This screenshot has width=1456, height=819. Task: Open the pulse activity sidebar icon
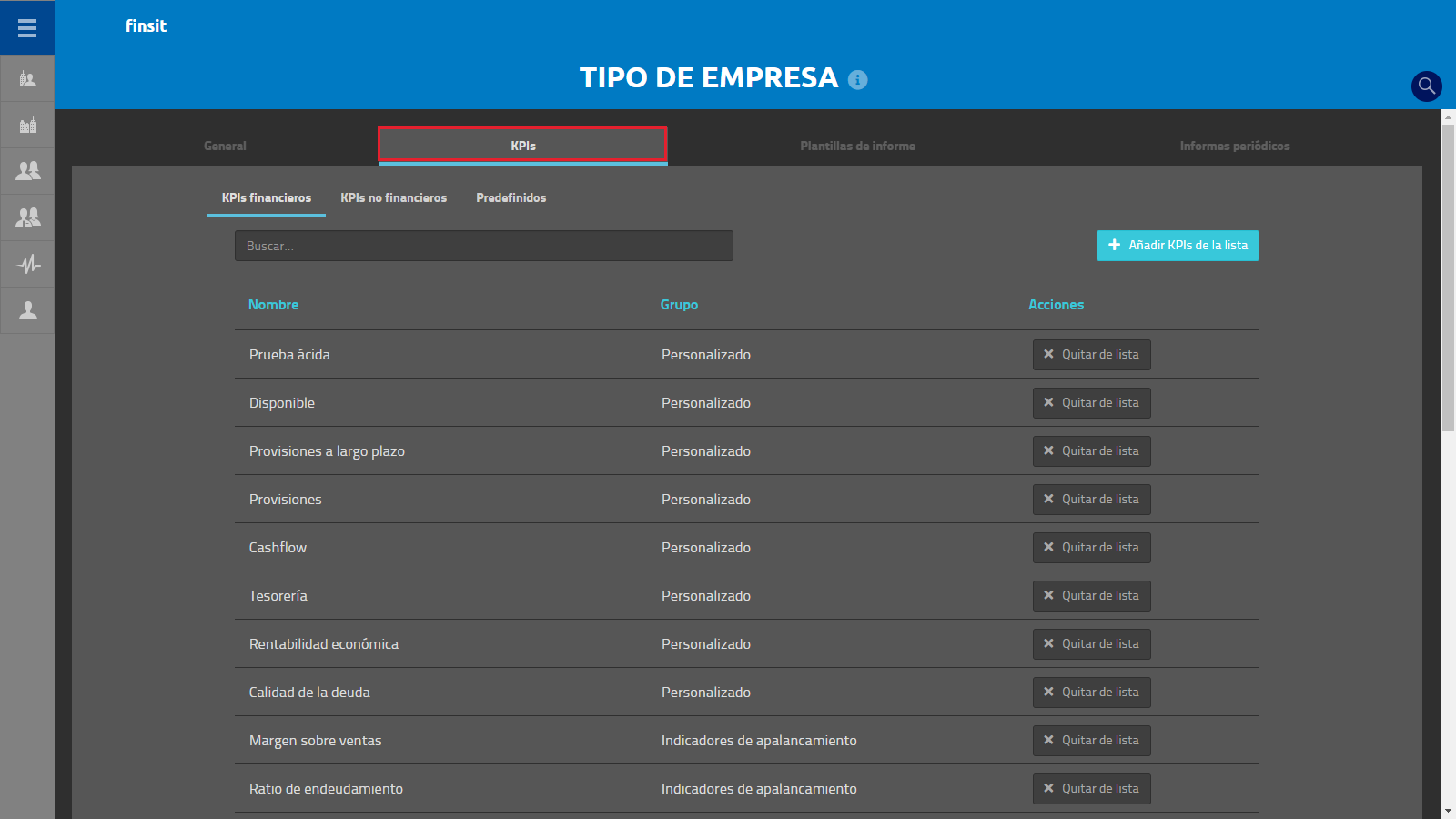point(27,264)
